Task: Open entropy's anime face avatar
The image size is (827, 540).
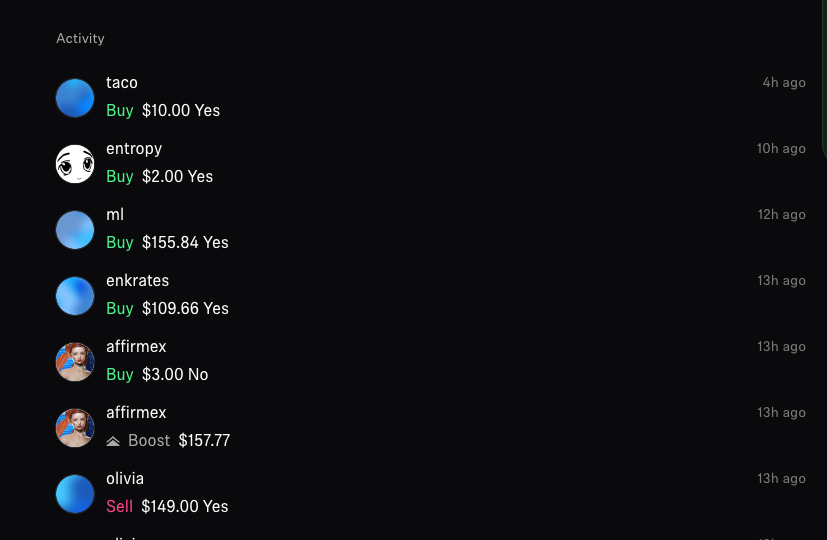Action: 75,164
